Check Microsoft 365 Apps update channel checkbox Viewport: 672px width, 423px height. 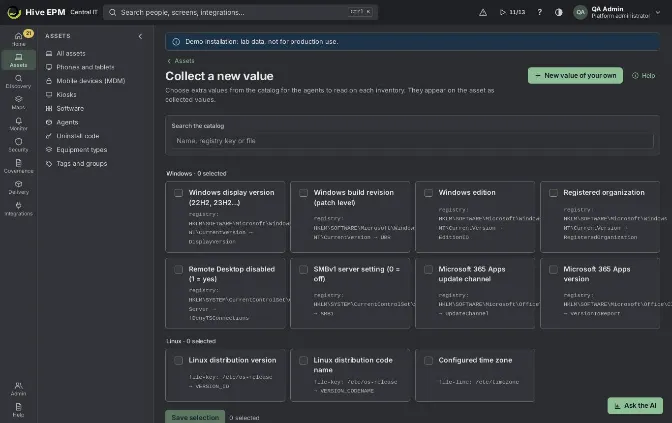tap(428, 270)
